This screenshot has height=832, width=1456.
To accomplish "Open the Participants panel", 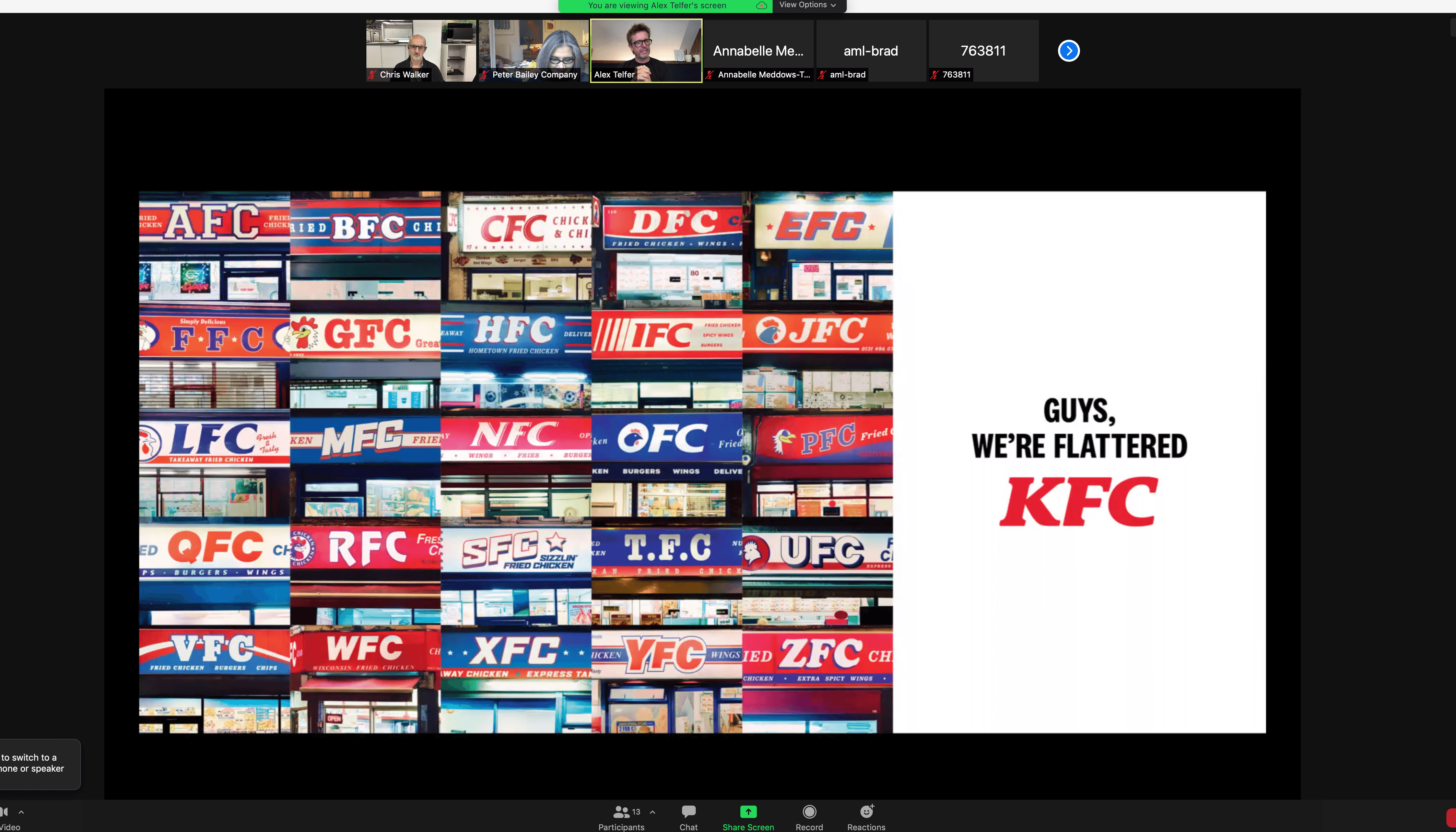I will point(621,818).
